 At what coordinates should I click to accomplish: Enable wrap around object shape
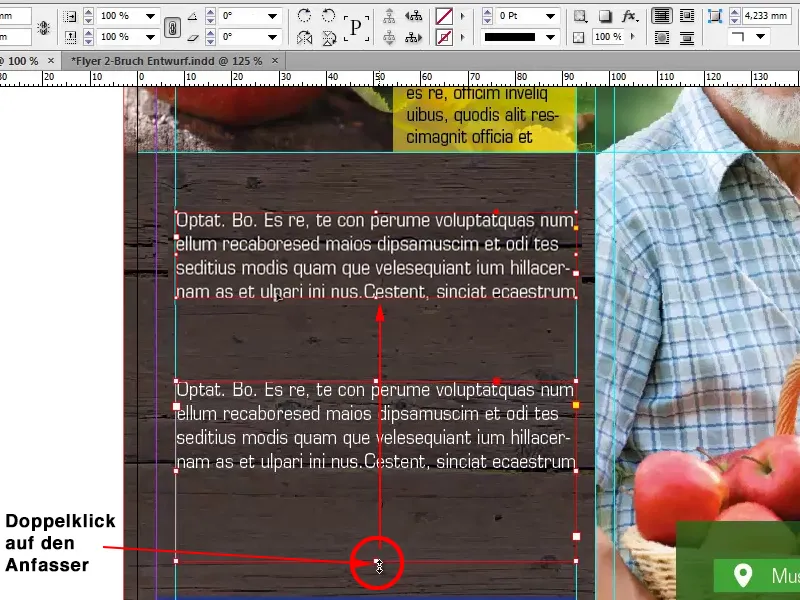[662, 38]
